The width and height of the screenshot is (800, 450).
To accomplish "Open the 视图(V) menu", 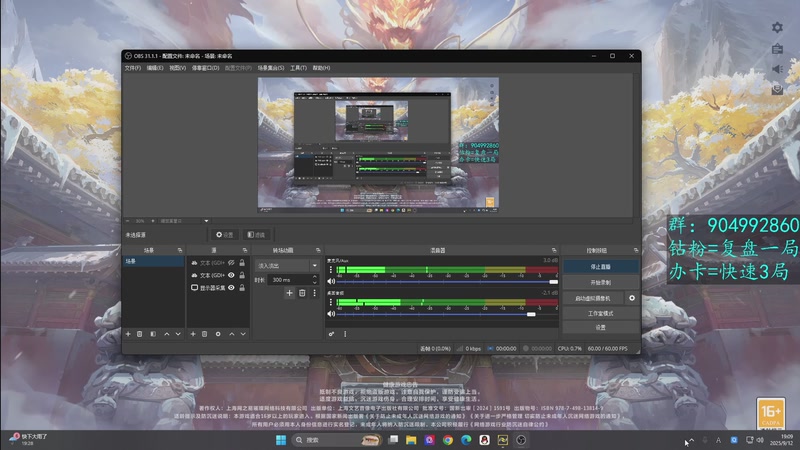I will pyautogui.click(x=178, y=68).
